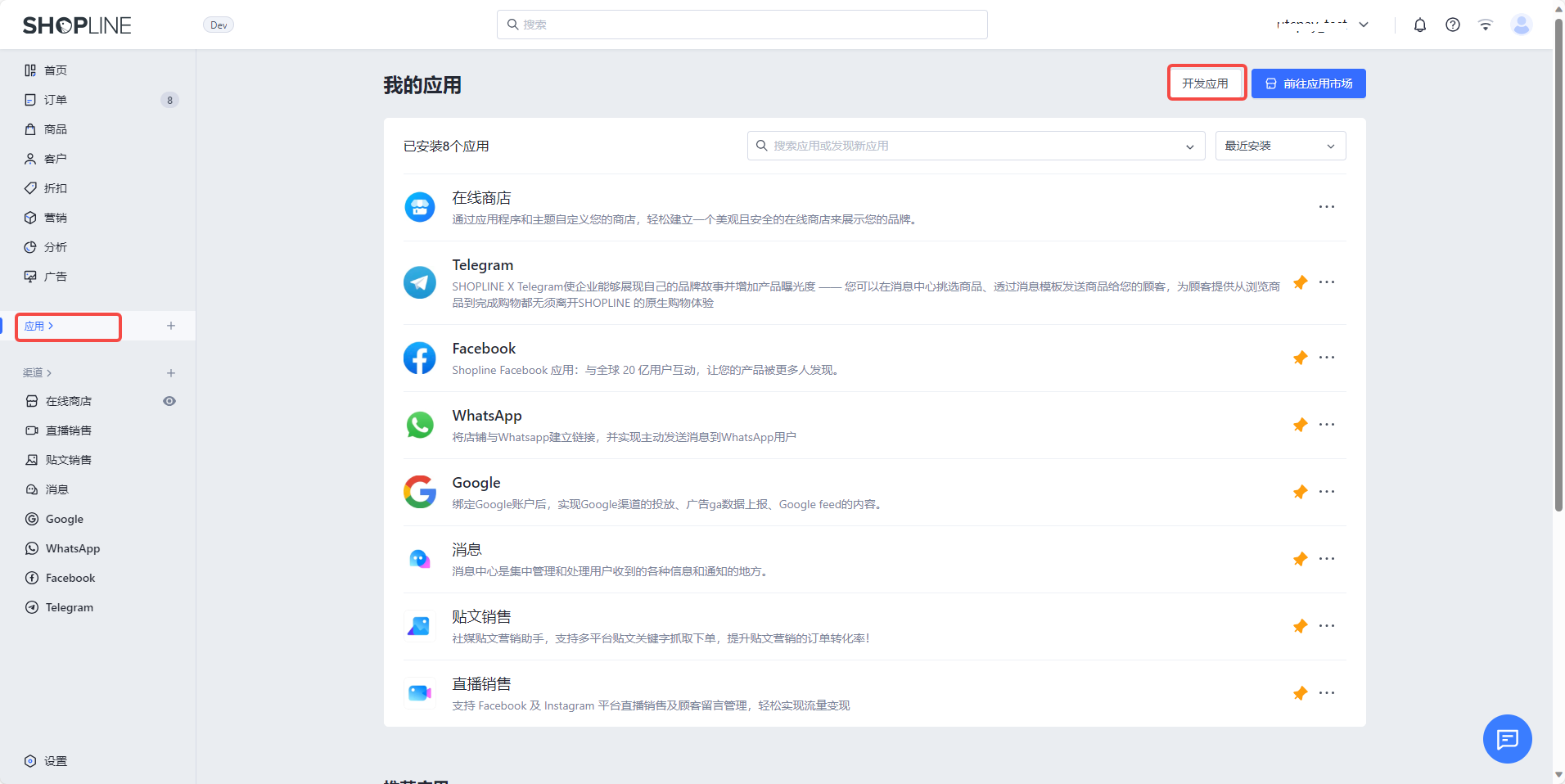Image resolution: width=1565 pixels, height=784 pixels.
Task: Click the 前往应用市场 button
Action: pyautogui.click(x=1308, y=83)
